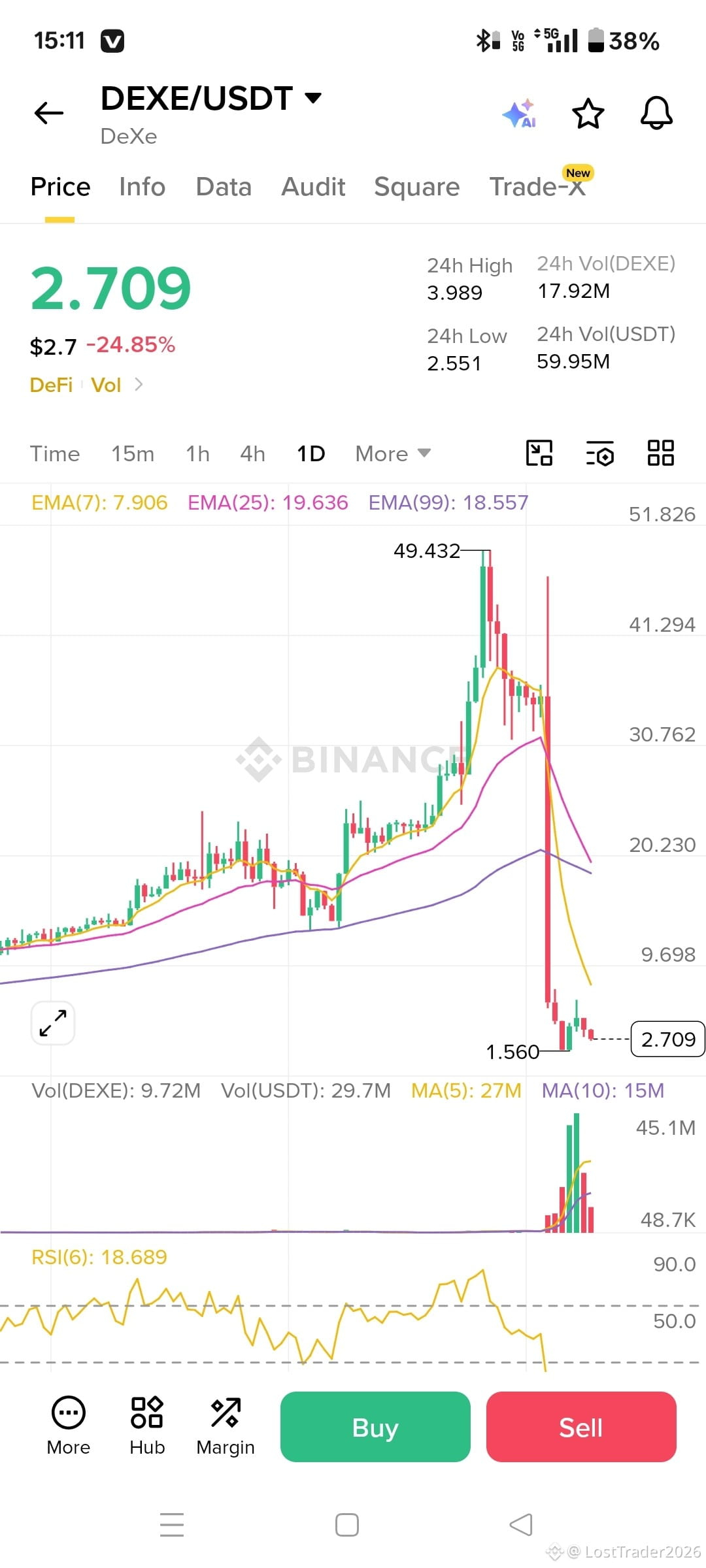Viewport: 706px width, 1568px height.
Task: Tap the -24.85% change text
Action: [131, 345]
